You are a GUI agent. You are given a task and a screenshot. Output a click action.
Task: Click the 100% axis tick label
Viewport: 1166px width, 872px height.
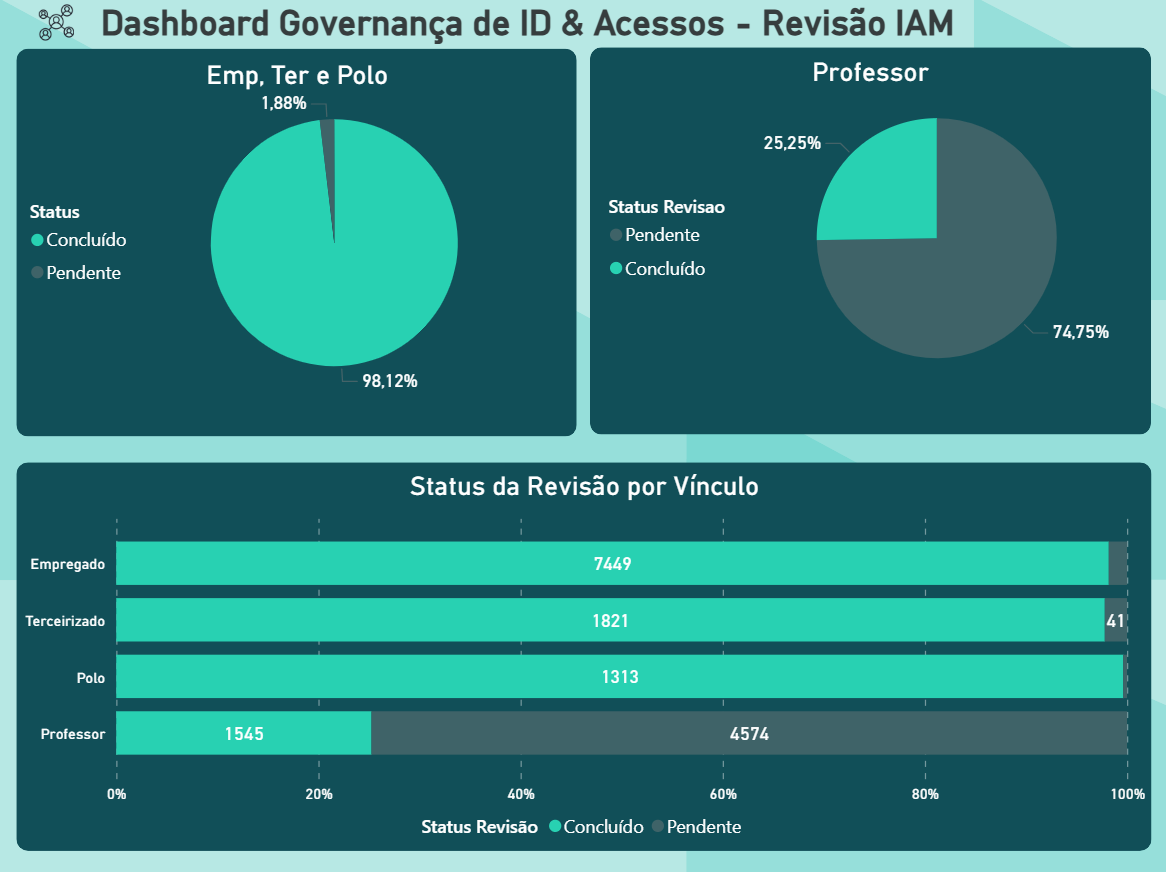(x=1128, y=794)
